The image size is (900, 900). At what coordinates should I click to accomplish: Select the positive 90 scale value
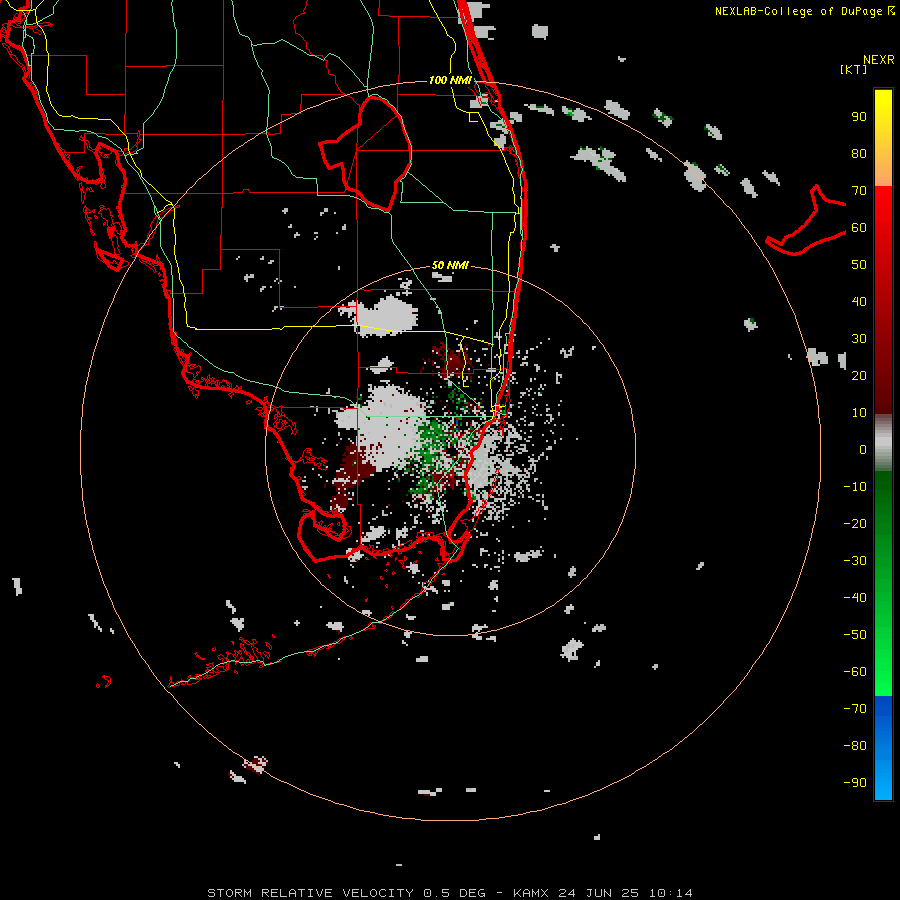point(859,117)
